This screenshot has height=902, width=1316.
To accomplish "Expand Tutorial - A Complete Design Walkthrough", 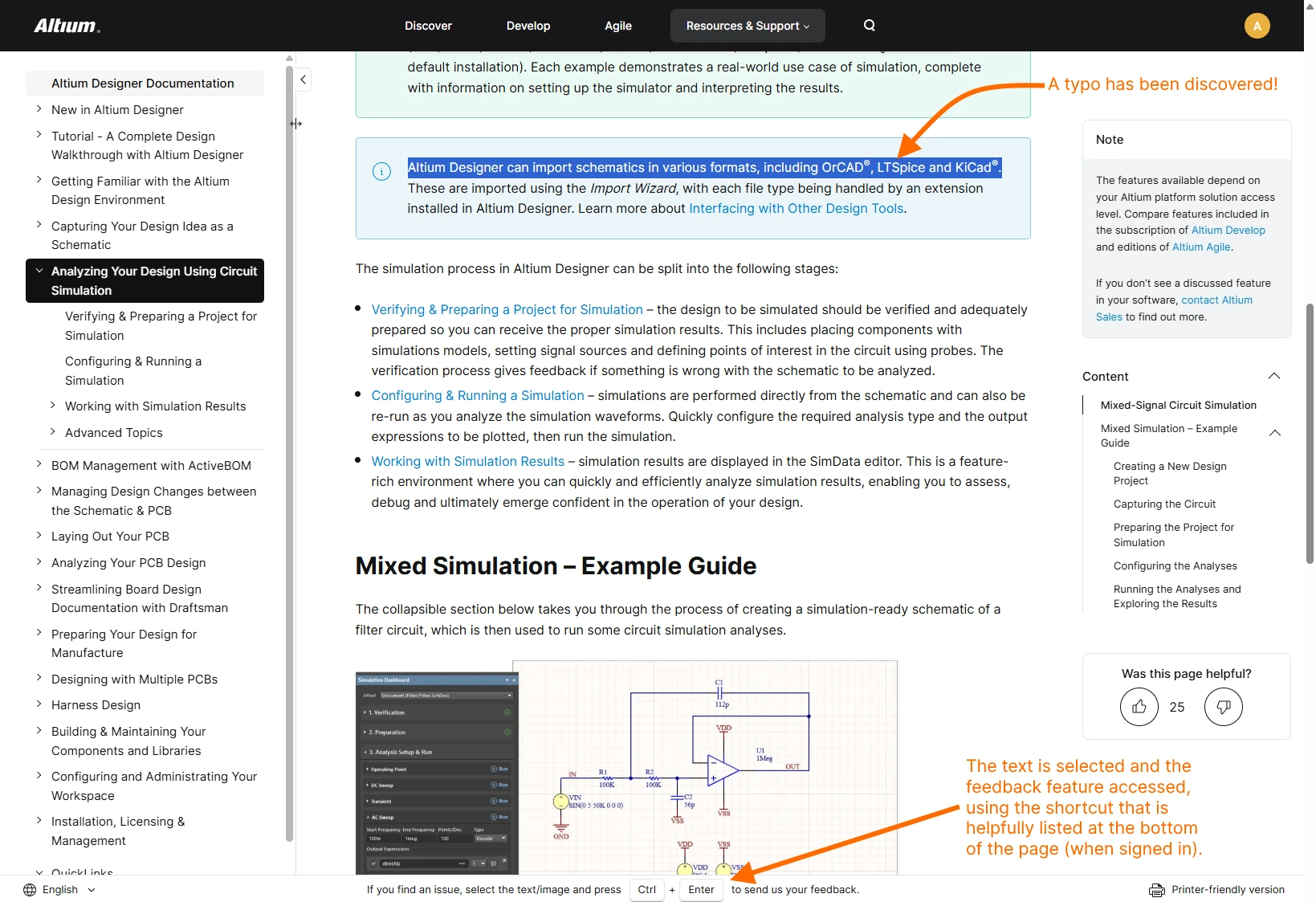I will tap(39, 135).
